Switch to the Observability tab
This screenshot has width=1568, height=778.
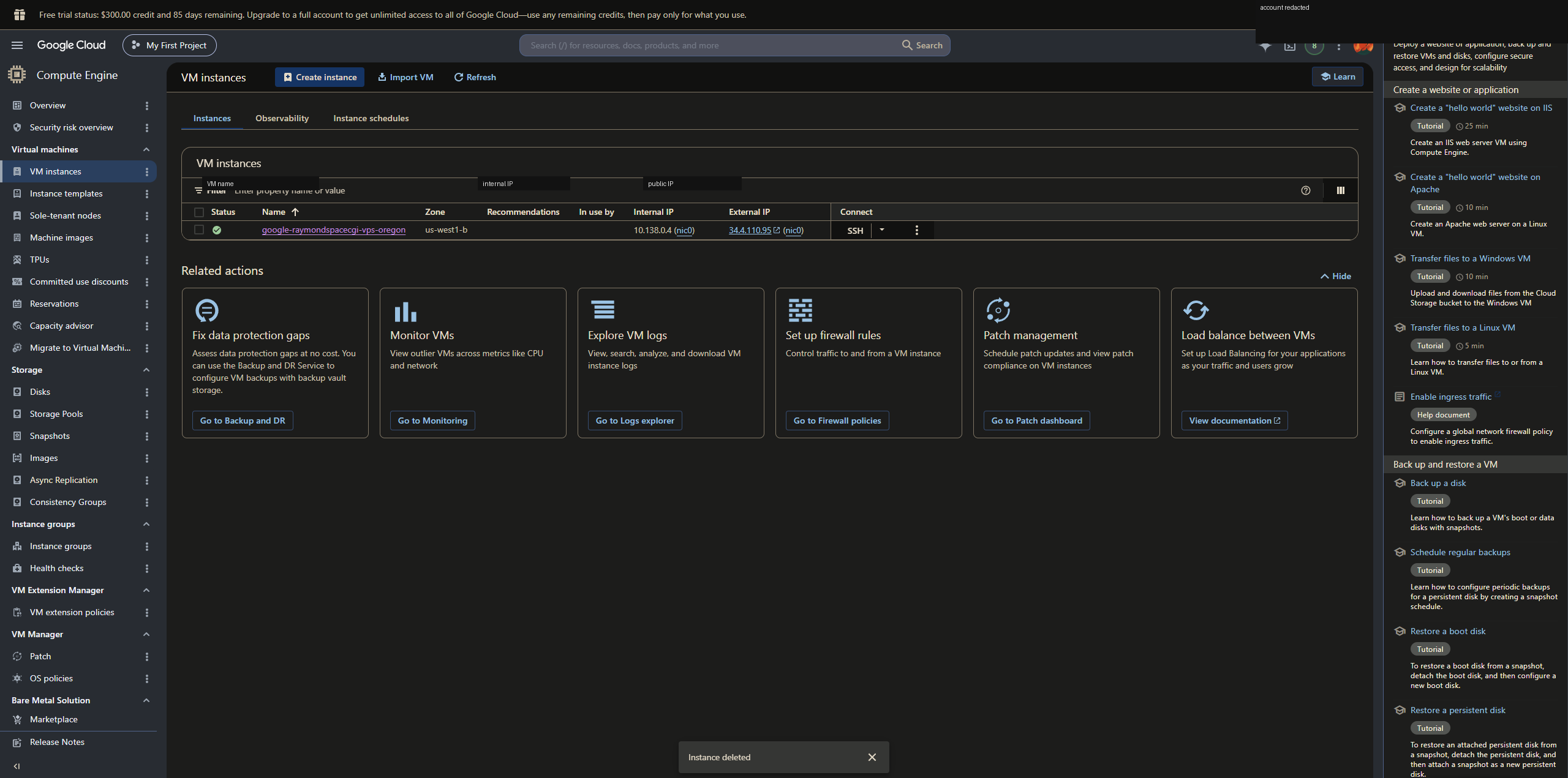tap(282, 118)
